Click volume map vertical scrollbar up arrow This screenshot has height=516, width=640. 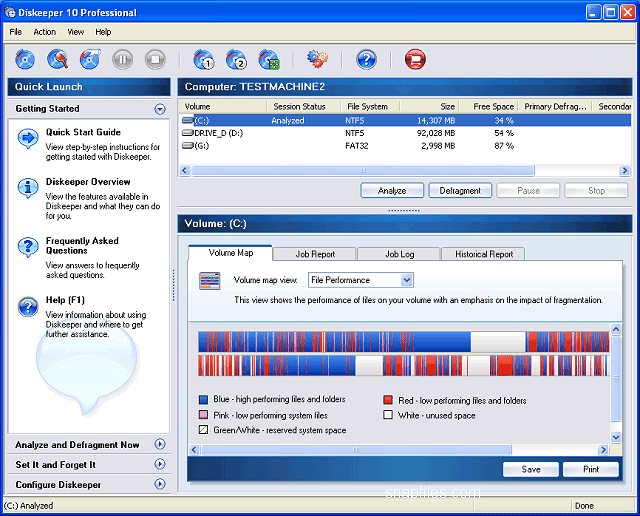(616, 329)
